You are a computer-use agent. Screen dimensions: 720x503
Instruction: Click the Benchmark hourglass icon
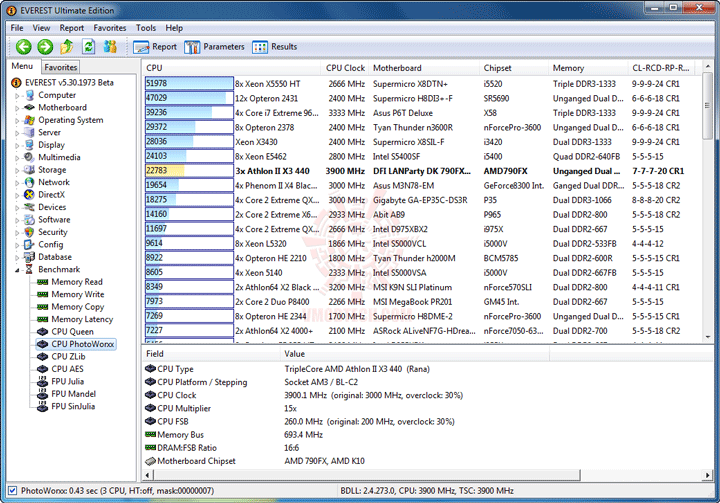tap(29, 269)
